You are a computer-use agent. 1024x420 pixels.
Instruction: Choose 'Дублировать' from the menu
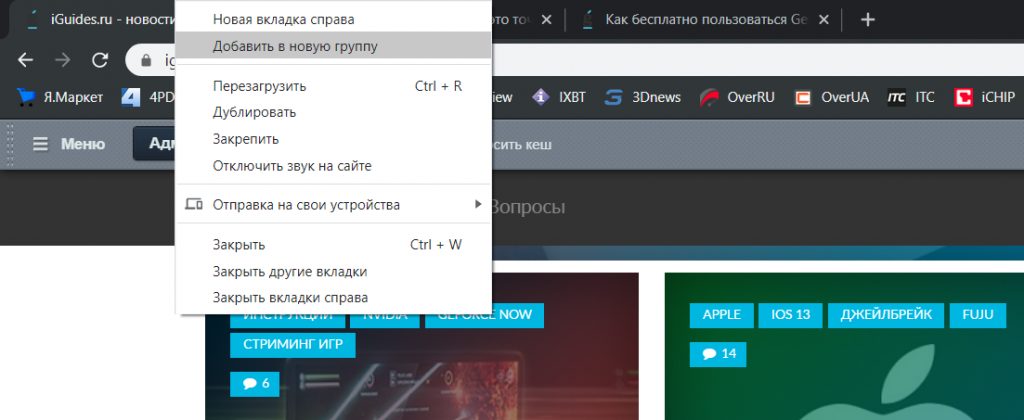click(x=334, y=112)
